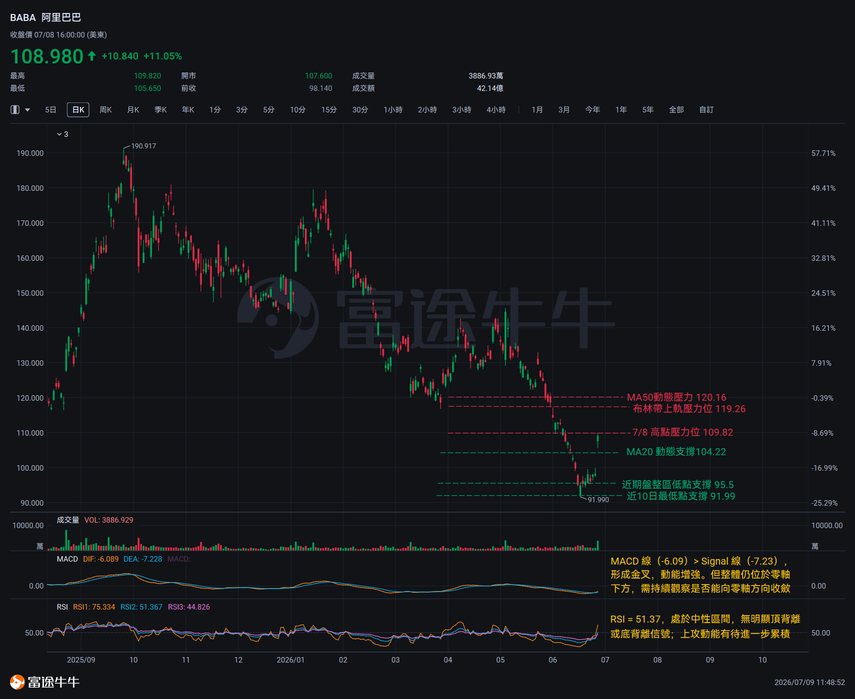
Task: Click the volume value 3886.93萬
Action: 485,76
